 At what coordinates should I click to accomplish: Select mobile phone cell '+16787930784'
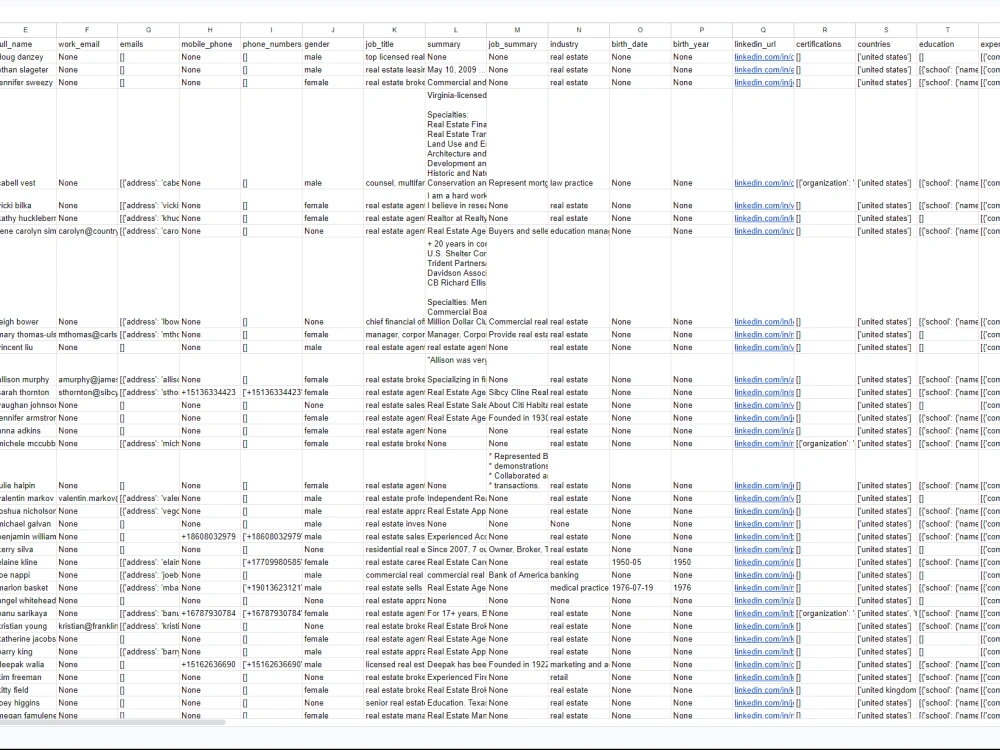[x=210, y=614]
